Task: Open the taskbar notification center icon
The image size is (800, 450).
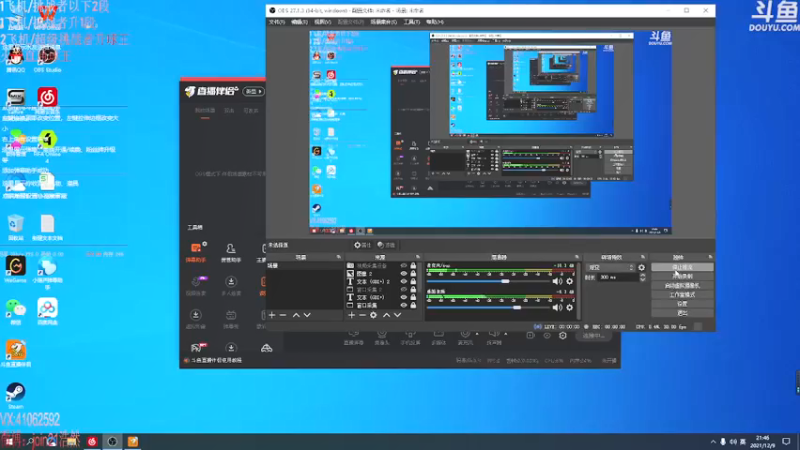Action: click(786, 441)
